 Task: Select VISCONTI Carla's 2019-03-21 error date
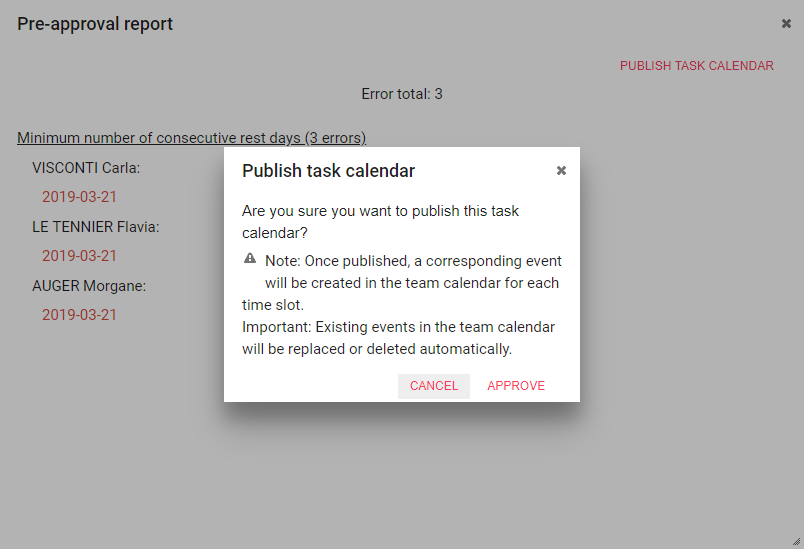pos(79,197)
